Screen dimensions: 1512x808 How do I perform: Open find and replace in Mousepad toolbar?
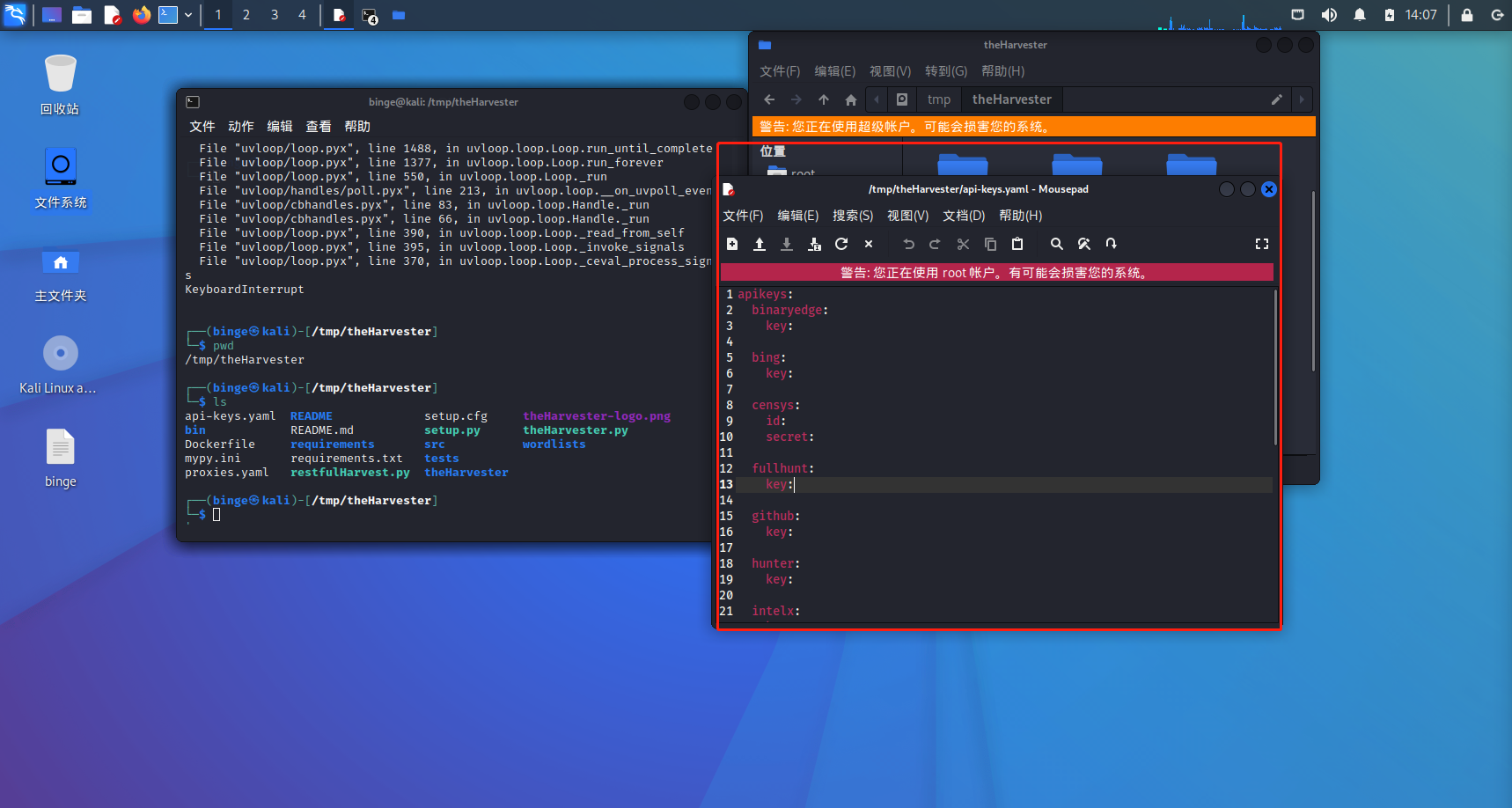point(1084,244)
